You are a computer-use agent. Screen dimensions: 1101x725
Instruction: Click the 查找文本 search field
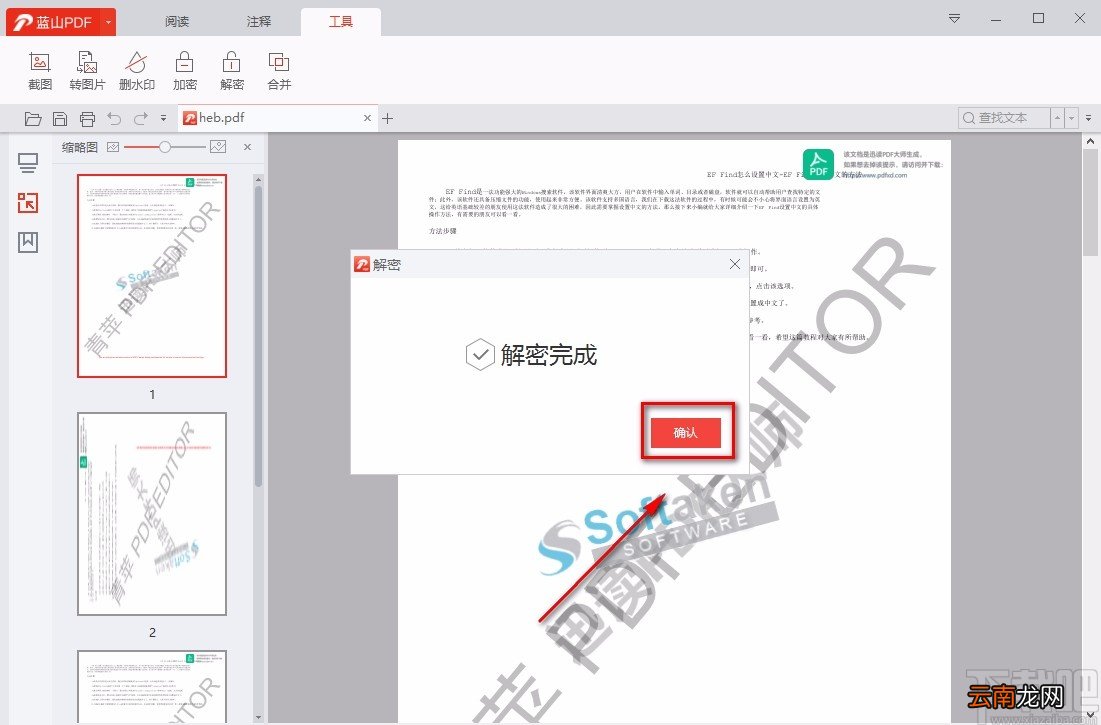pos(1004,118)
